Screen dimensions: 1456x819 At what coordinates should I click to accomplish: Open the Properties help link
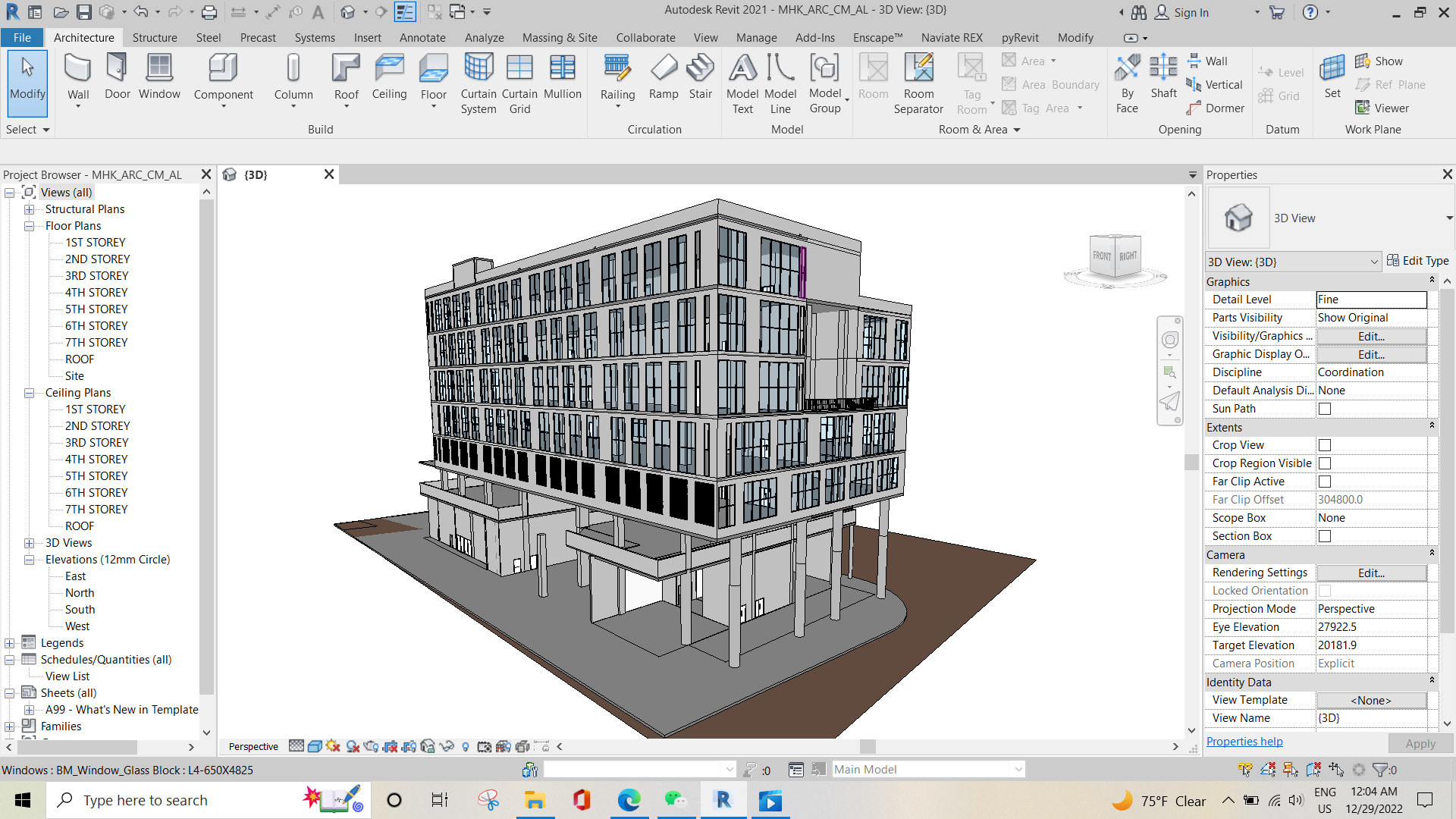1244,741
